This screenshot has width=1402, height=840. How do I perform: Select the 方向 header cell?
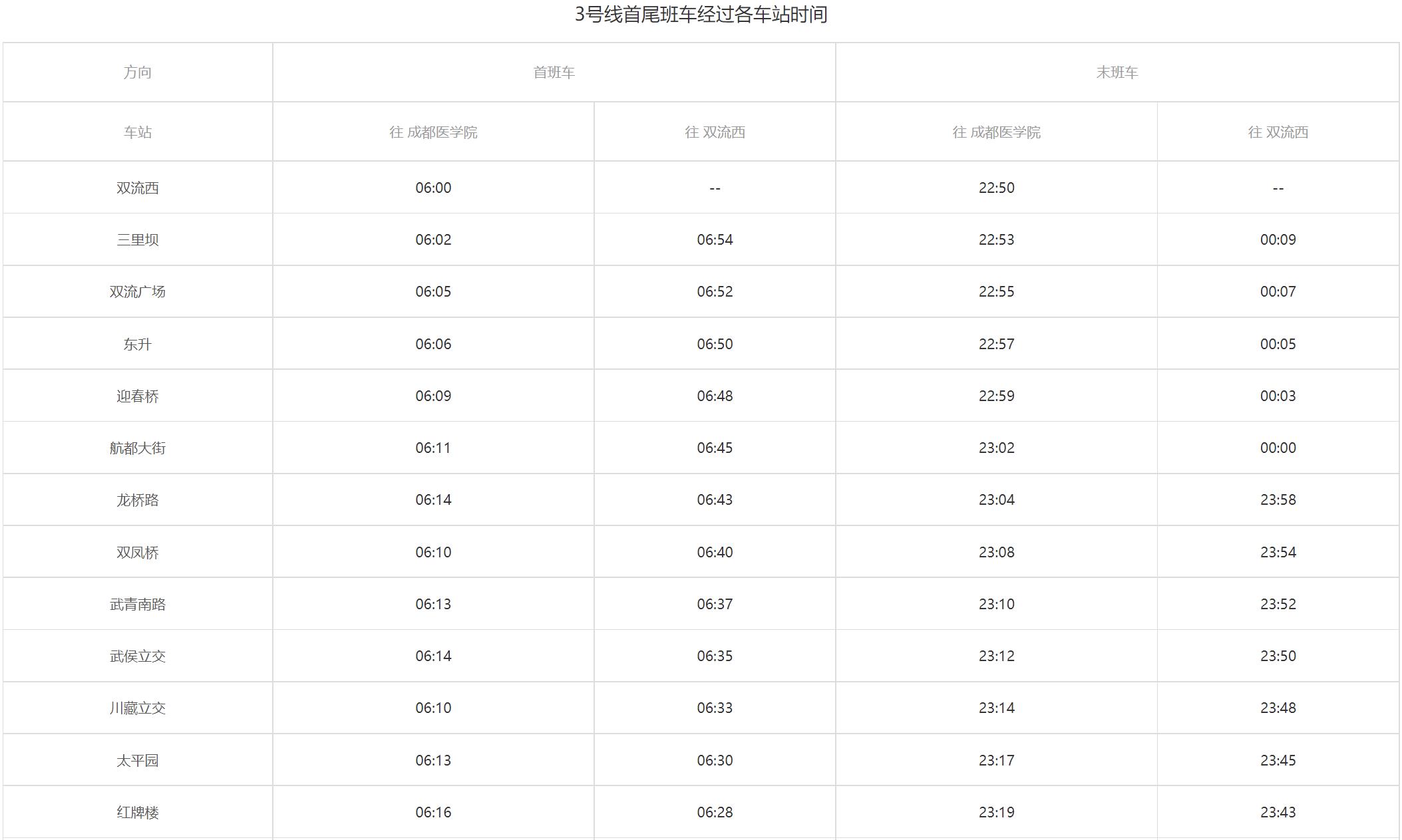[x=138, y=72]
